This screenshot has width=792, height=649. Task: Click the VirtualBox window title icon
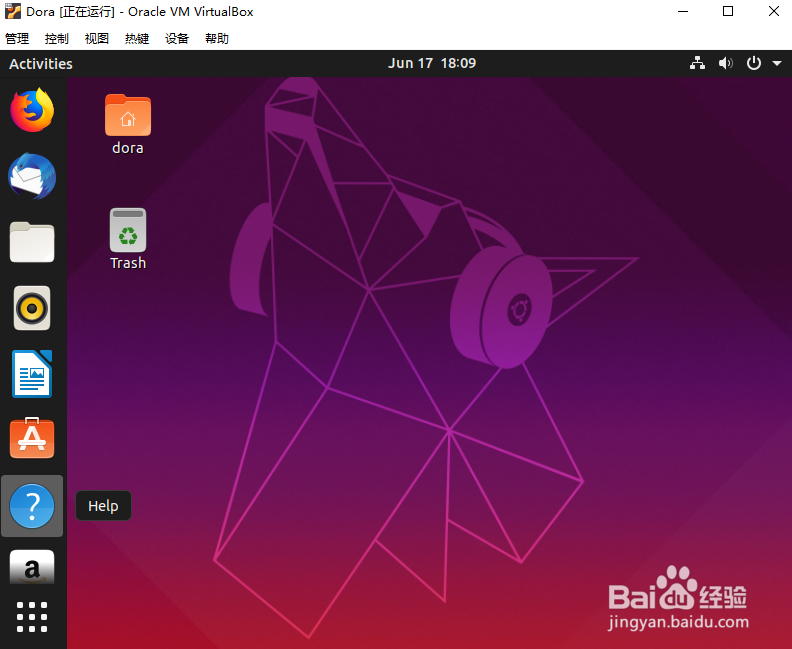click(x=13, y=11)
